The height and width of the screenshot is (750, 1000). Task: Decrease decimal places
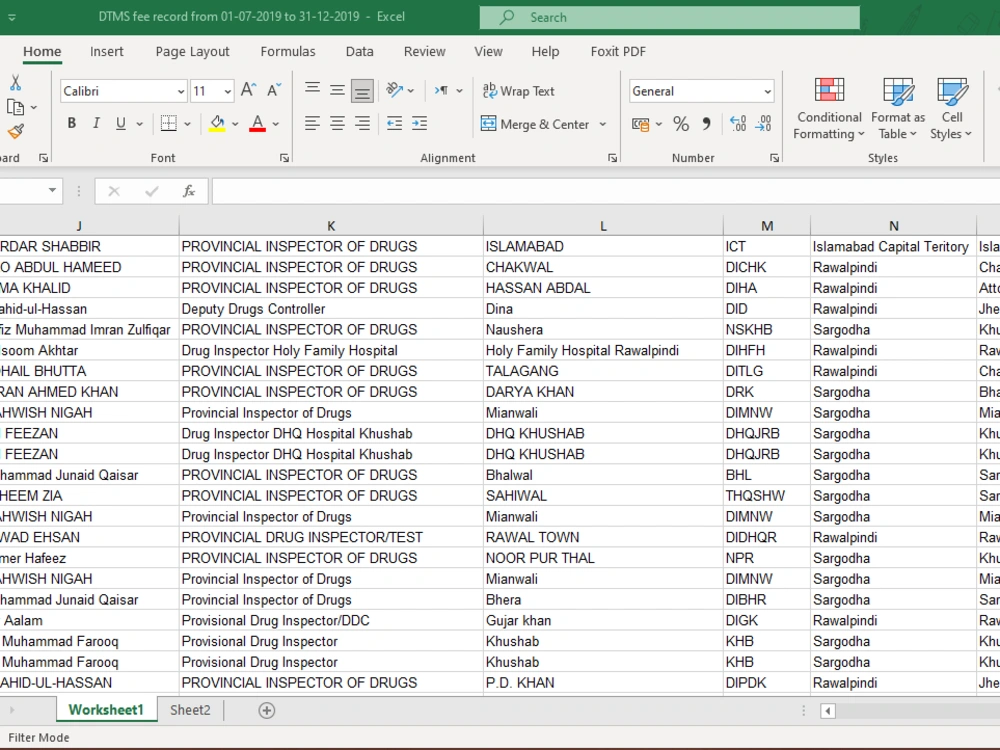pos(763,124)
